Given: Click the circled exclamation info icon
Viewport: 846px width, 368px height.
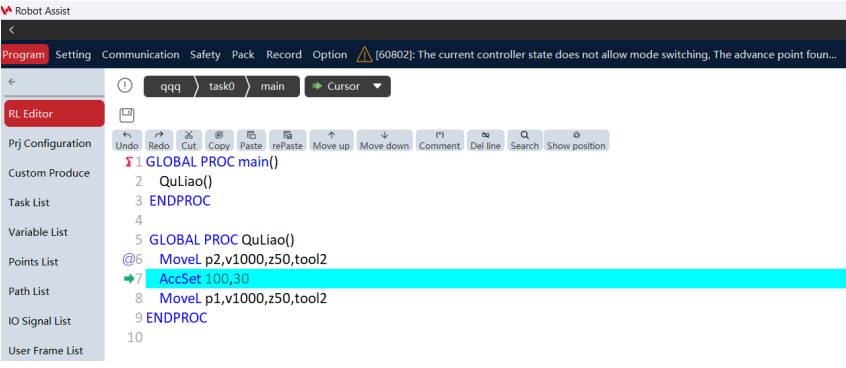Looking at the screenshot, I should (x=125, y=85).
